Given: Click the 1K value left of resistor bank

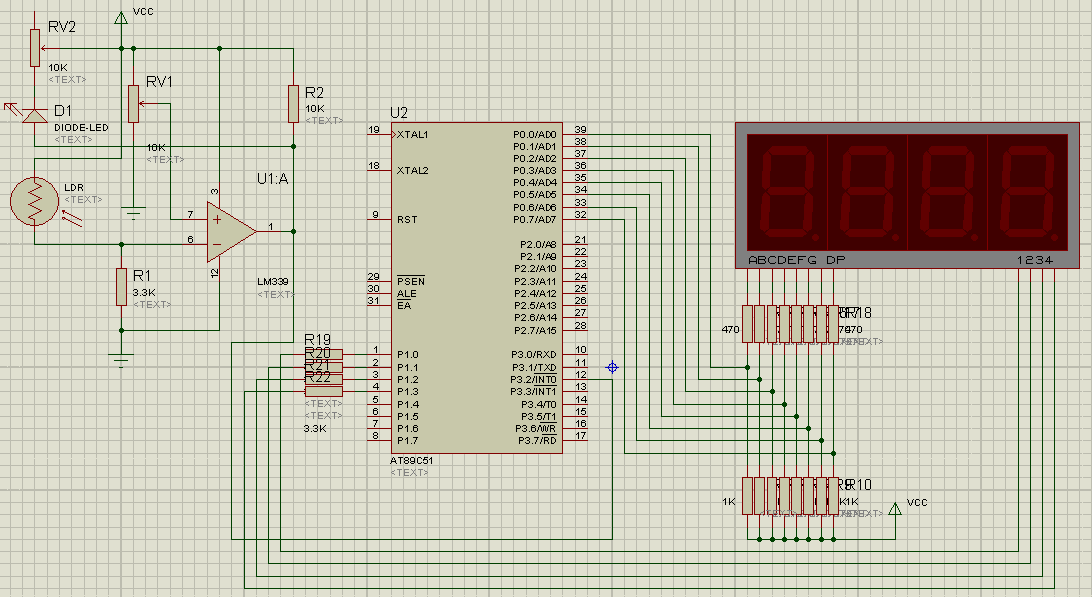Looking at the screenshot, I should (728, 502).
